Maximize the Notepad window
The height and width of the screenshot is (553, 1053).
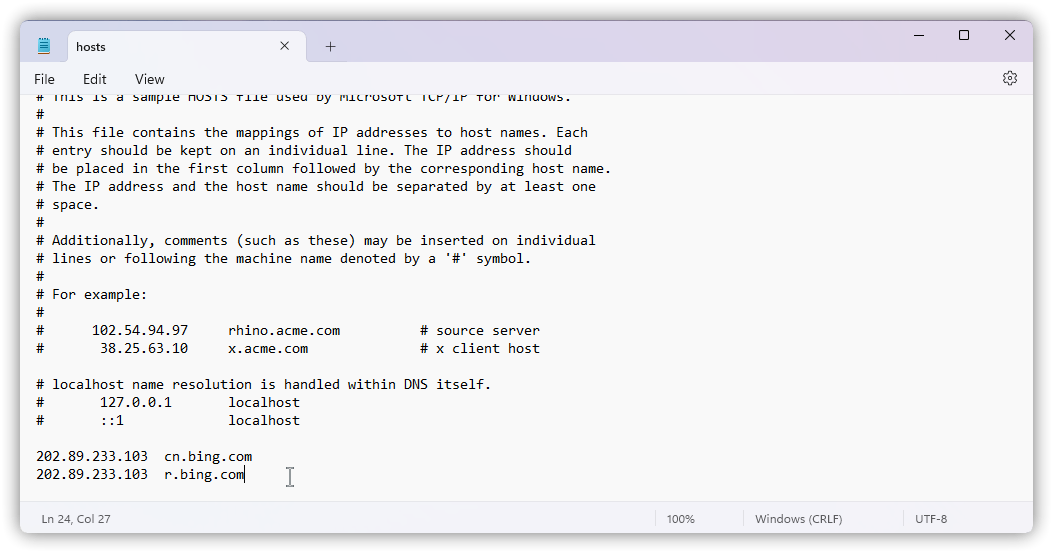964,35
